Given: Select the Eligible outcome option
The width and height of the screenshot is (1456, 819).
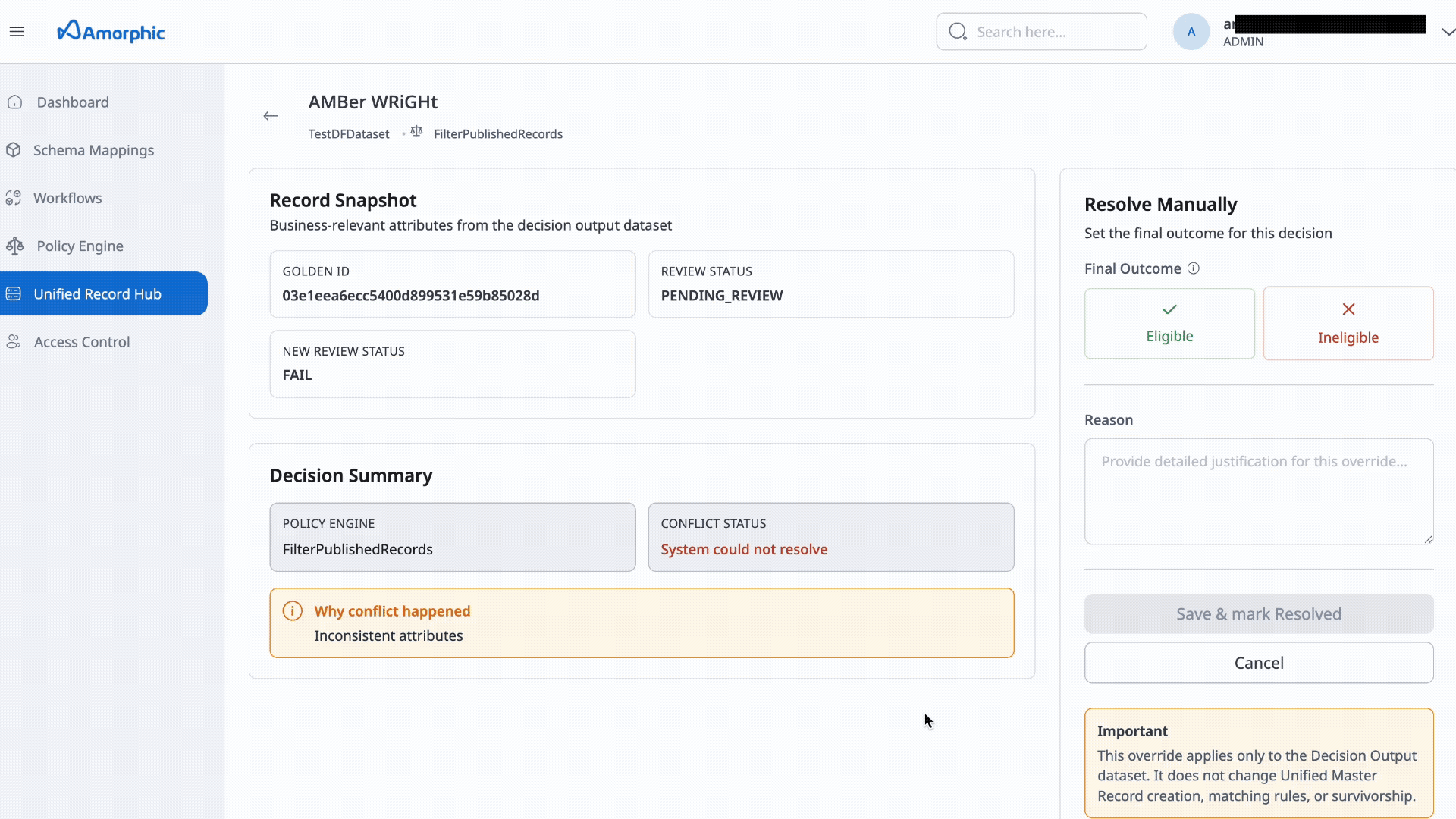Looking at the screenshot, I should pos(1169,323).
